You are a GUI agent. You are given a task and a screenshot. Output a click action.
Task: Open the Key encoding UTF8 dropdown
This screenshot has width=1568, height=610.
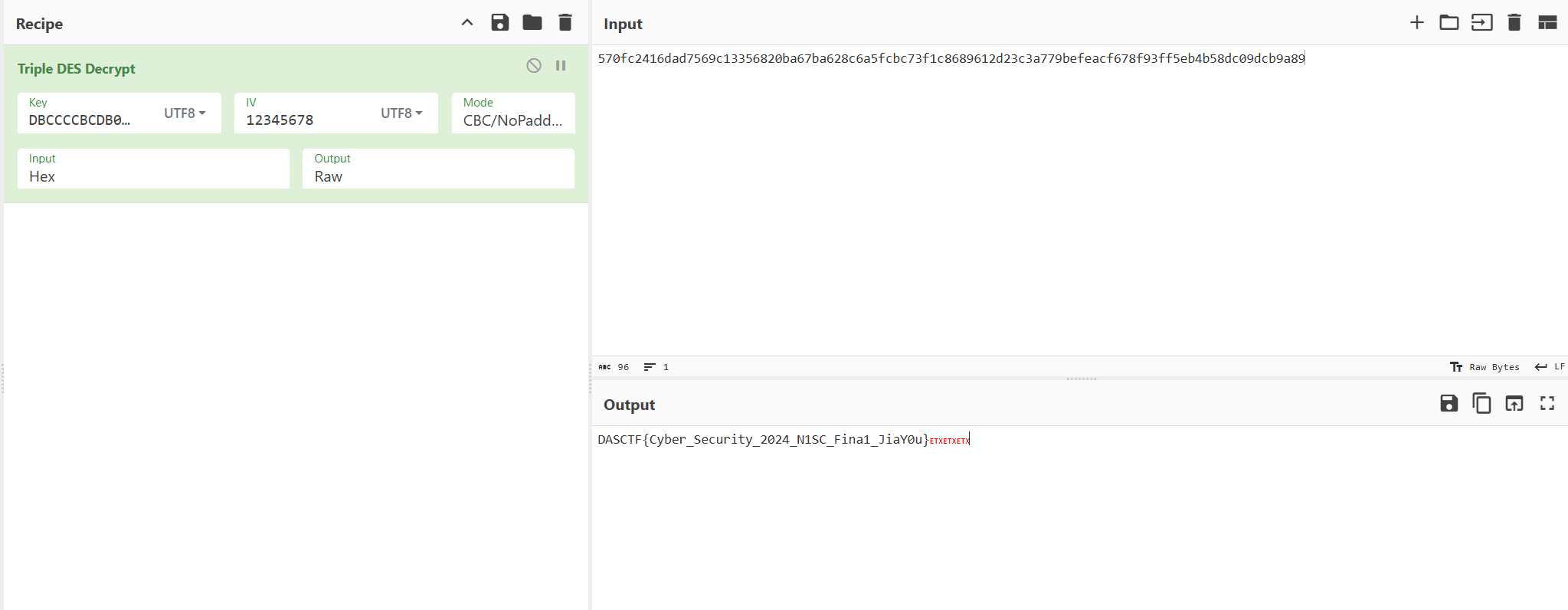click(185, 113)
